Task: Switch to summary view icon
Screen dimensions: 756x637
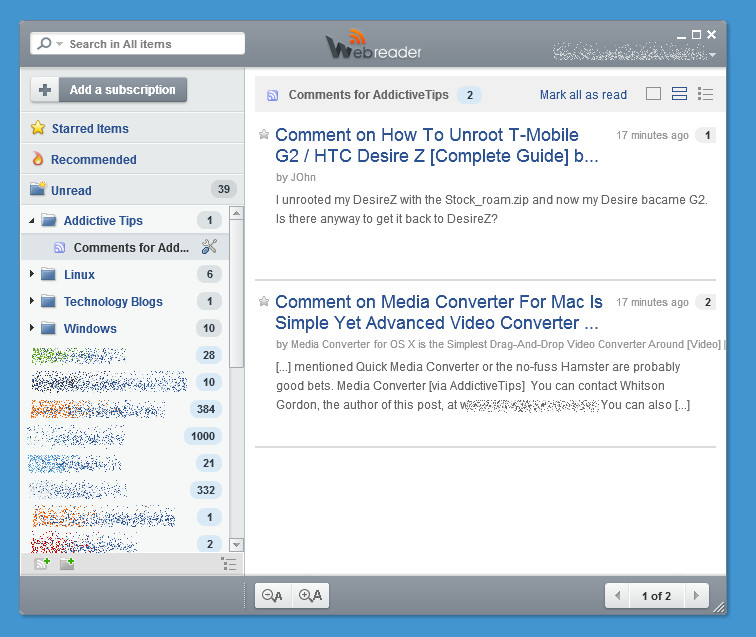Action: coord(679,94)
